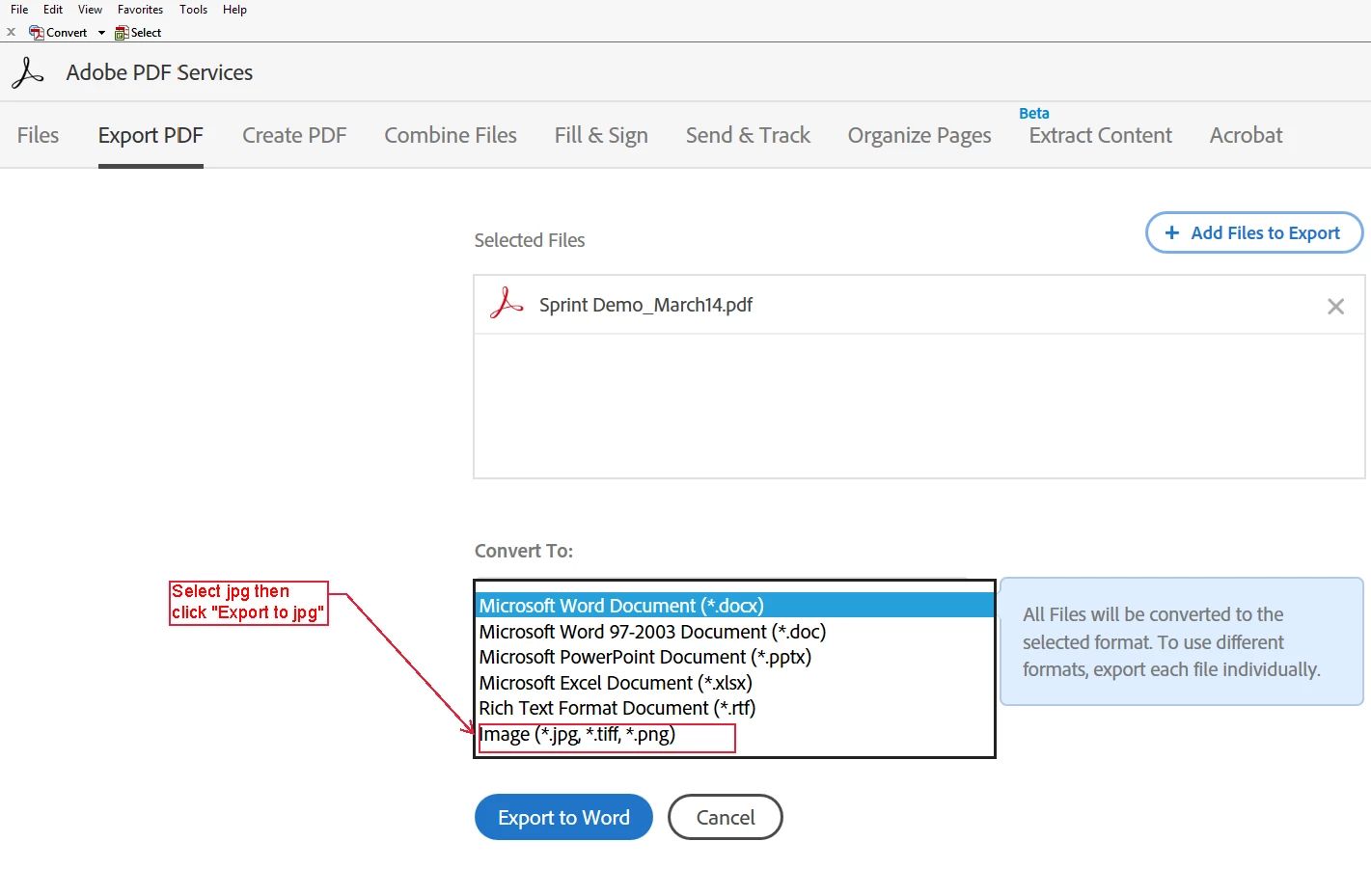The image size is (1371, 896).
Task: Open the Combine Files tab
Action: 451,135
